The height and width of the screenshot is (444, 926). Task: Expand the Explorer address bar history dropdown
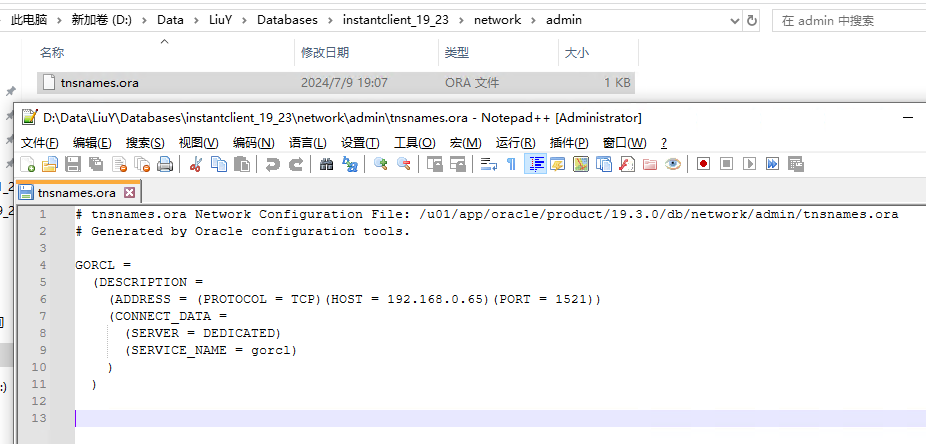(x=735, y=21)
